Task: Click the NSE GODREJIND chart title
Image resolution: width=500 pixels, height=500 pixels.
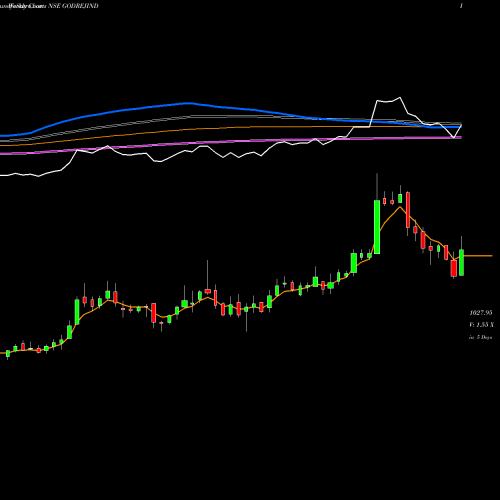Action: point(74,6)
